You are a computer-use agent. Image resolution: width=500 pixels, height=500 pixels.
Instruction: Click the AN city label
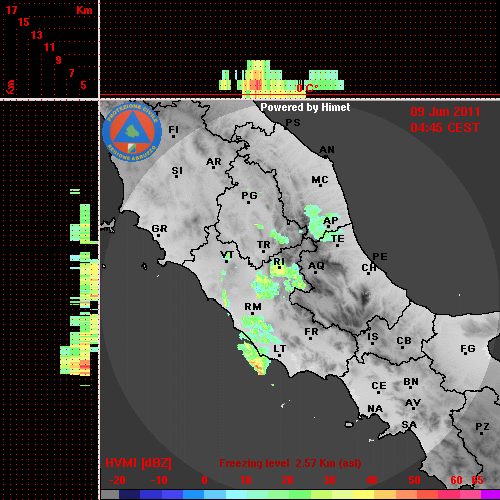tap(327, 150)
